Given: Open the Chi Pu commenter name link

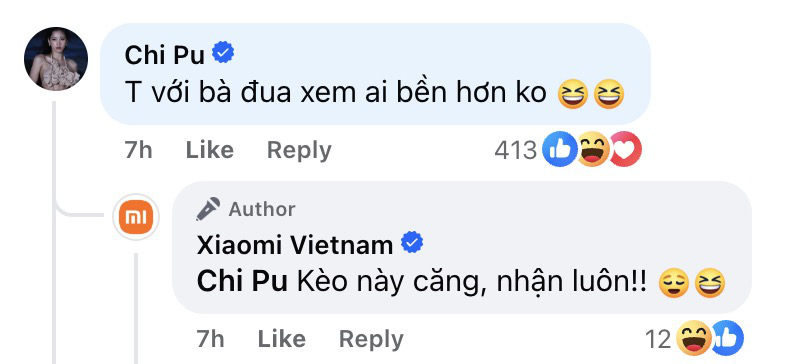Looking at the screenshot, I should 165,54.
